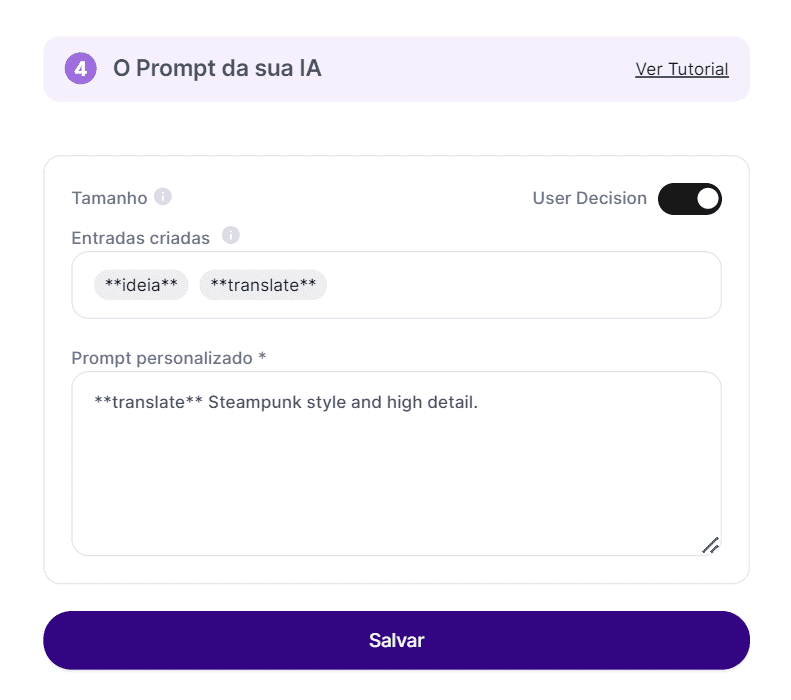Select the **translate** input chip

[x=263, y=285]
